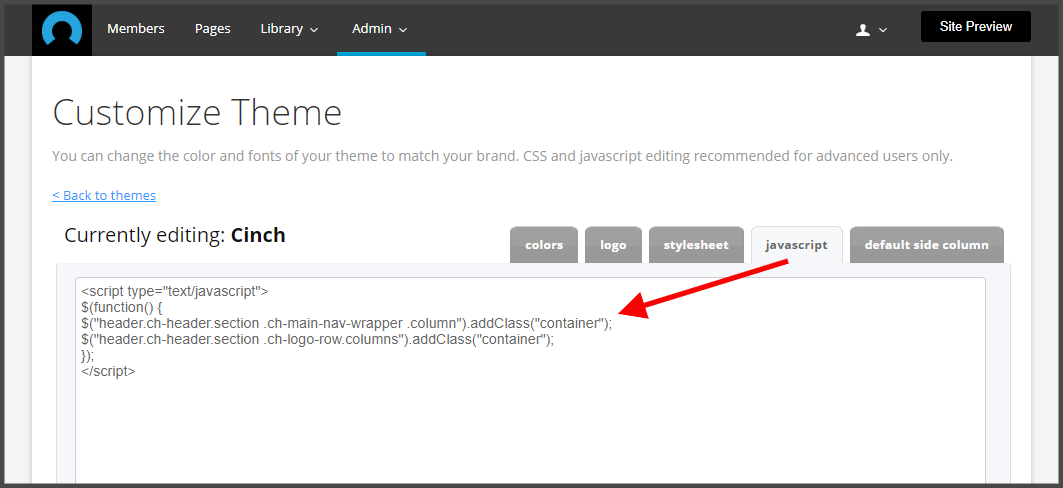Click the Customize Theme page heading

pyautogui.click(x=197, y=113)
